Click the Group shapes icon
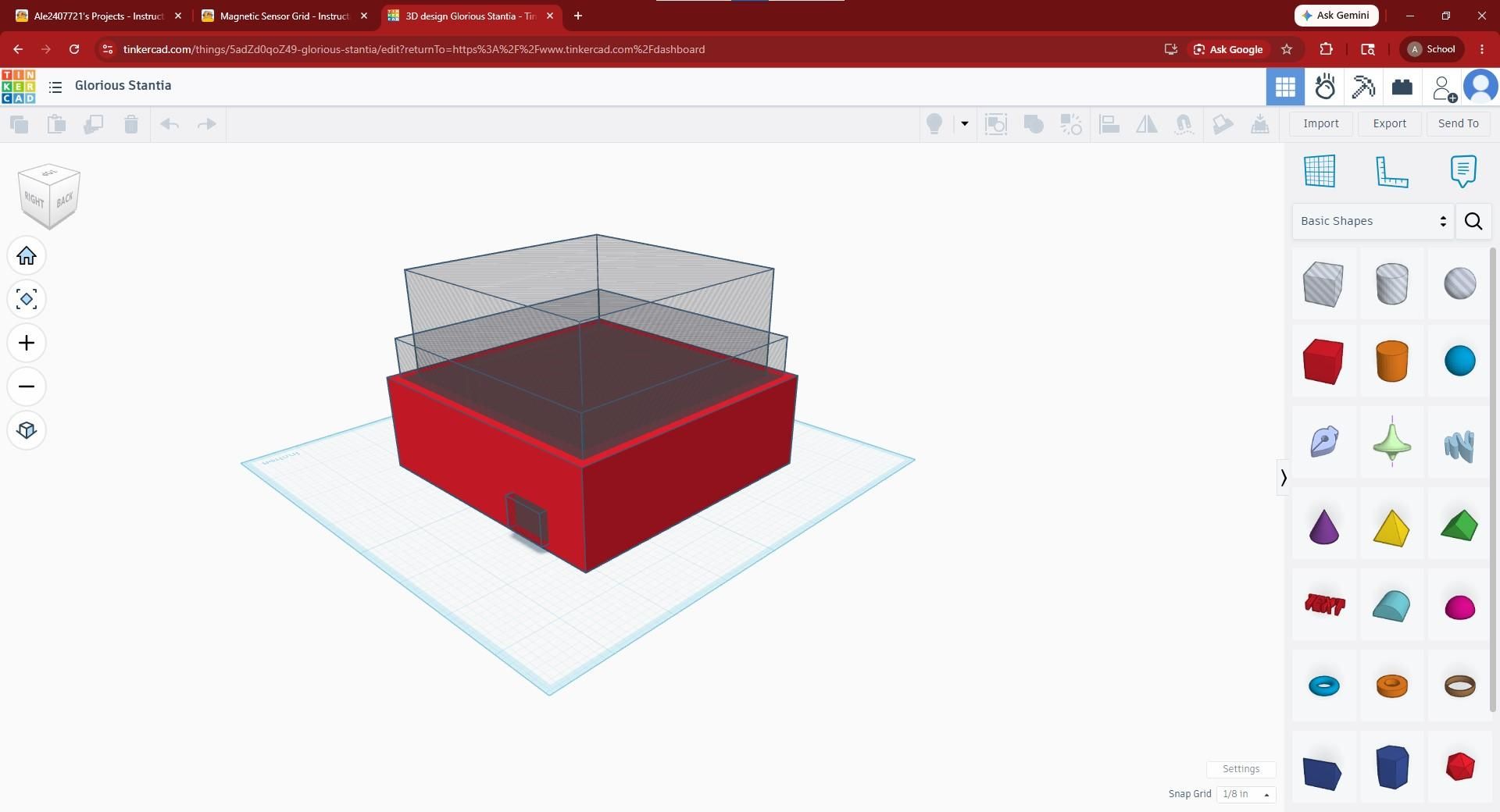The width and height of the screenshot is (1500, 812). tap(1034, 124)
